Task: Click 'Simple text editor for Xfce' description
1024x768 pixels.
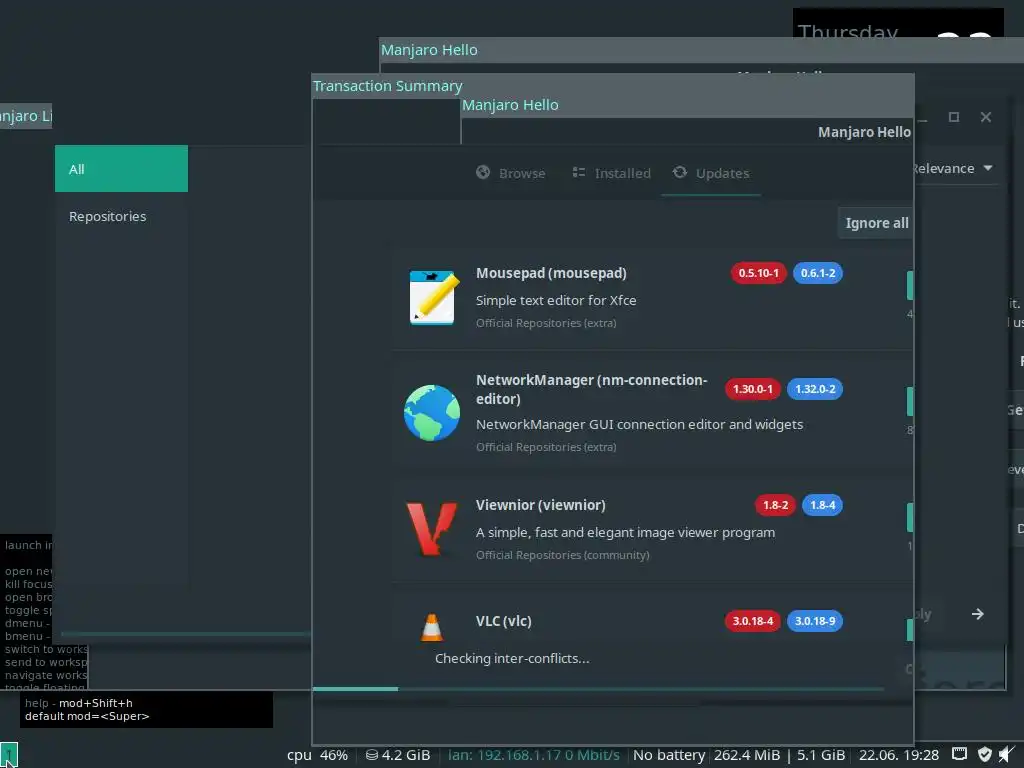Action: tap(556, 300)
